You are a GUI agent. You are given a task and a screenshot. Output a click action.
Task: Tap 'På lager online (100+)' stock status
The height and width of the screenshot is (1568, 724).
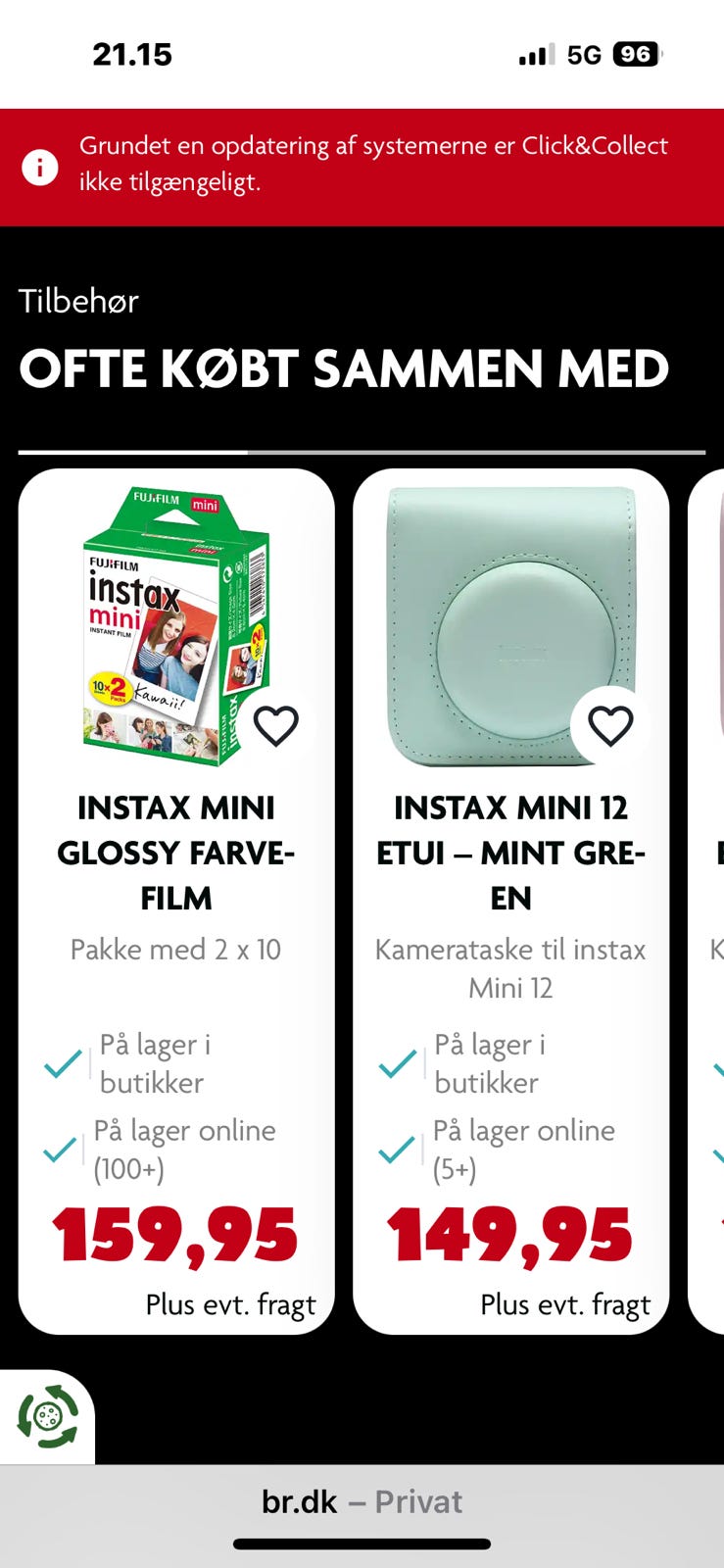coord(184,1149)
